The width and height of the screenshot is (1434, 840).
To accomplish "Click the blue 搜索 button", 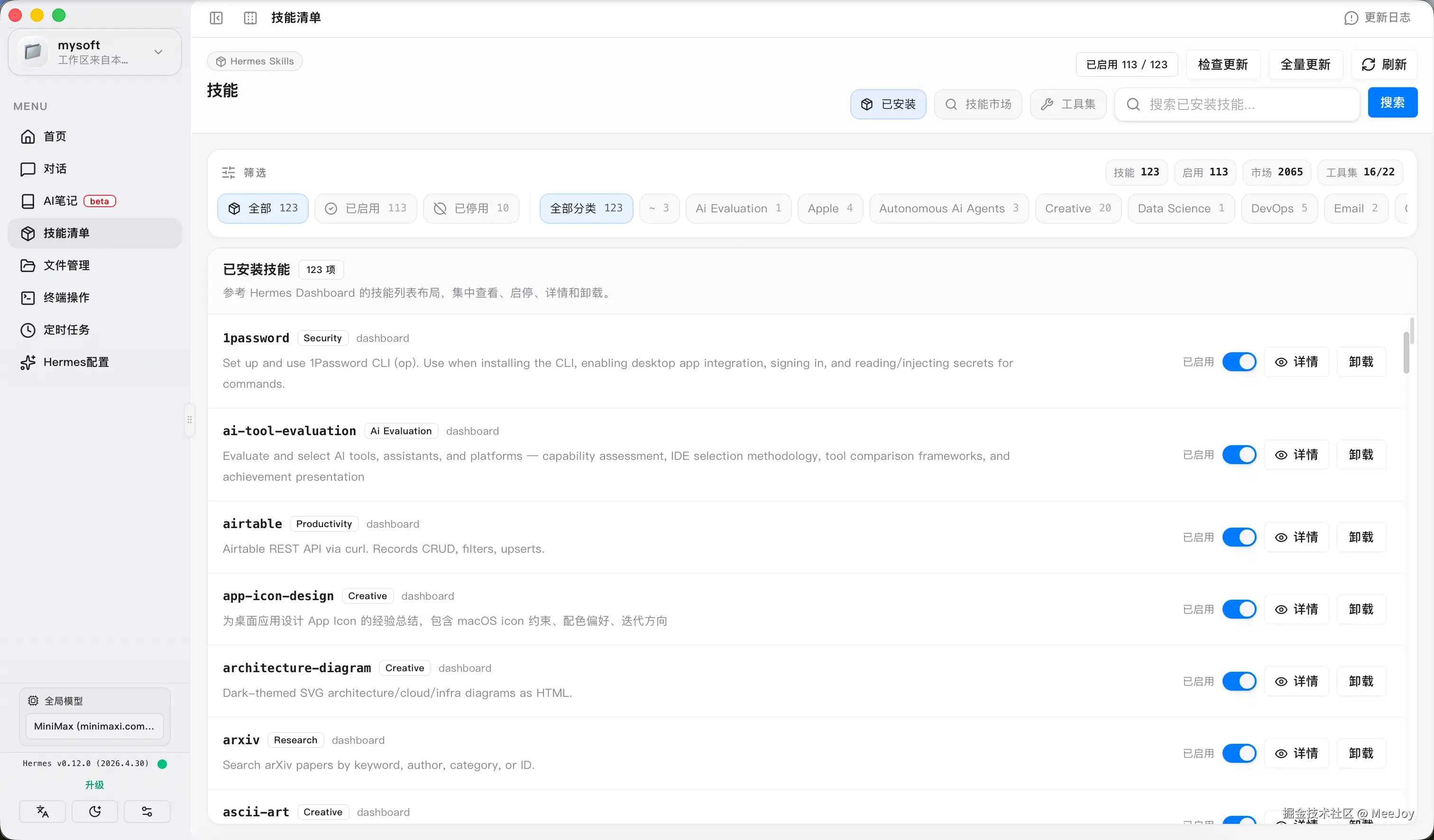I will click(x=1392, y=102).
